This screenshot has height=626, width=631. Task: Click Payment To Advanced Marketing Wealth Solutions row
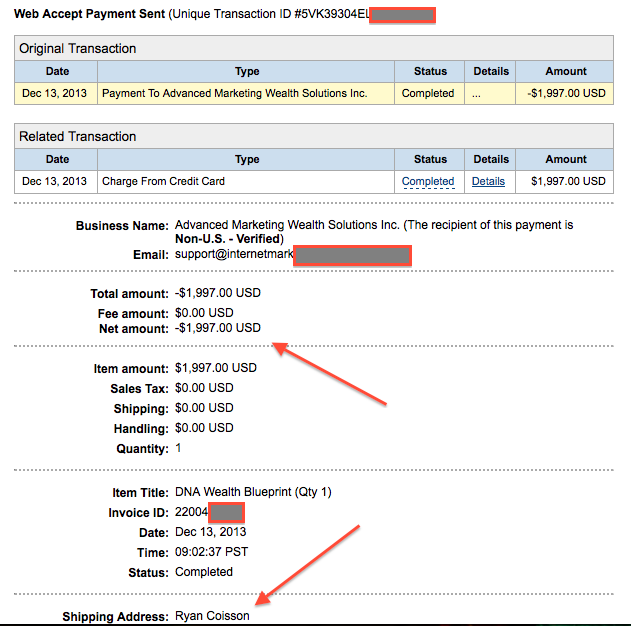(234, 94)
